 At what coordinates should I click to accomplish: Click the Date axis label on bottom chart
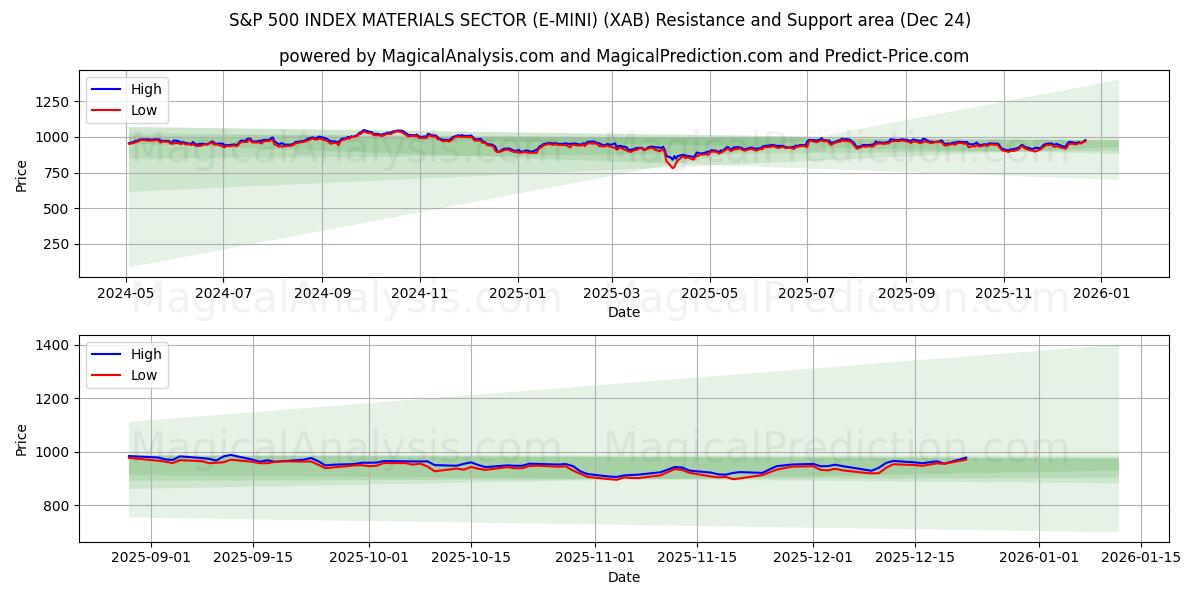pyautogui.click(x=623, y=577)
